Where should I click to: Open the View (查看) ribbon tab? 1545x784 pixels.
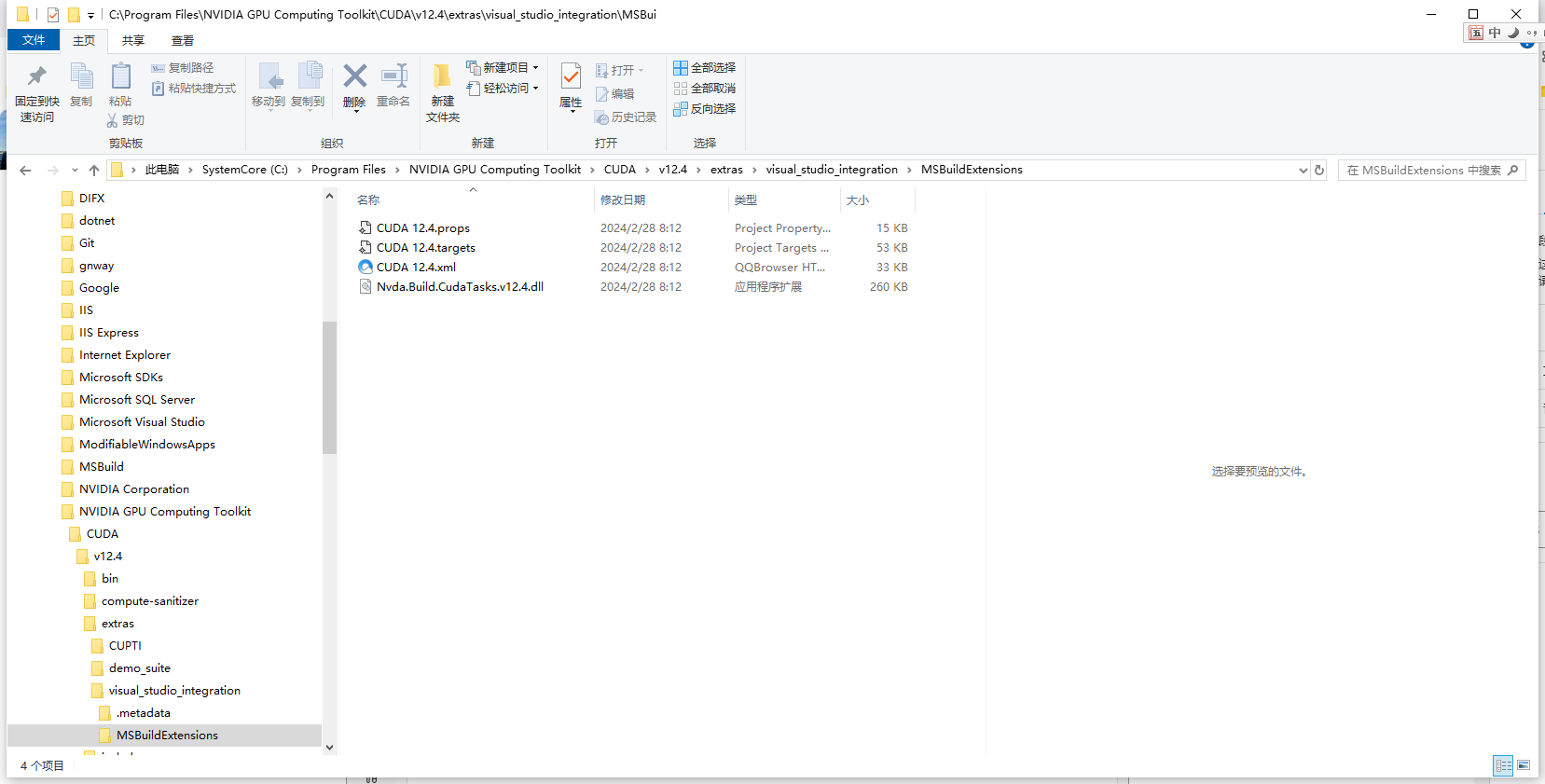point(183,40)
